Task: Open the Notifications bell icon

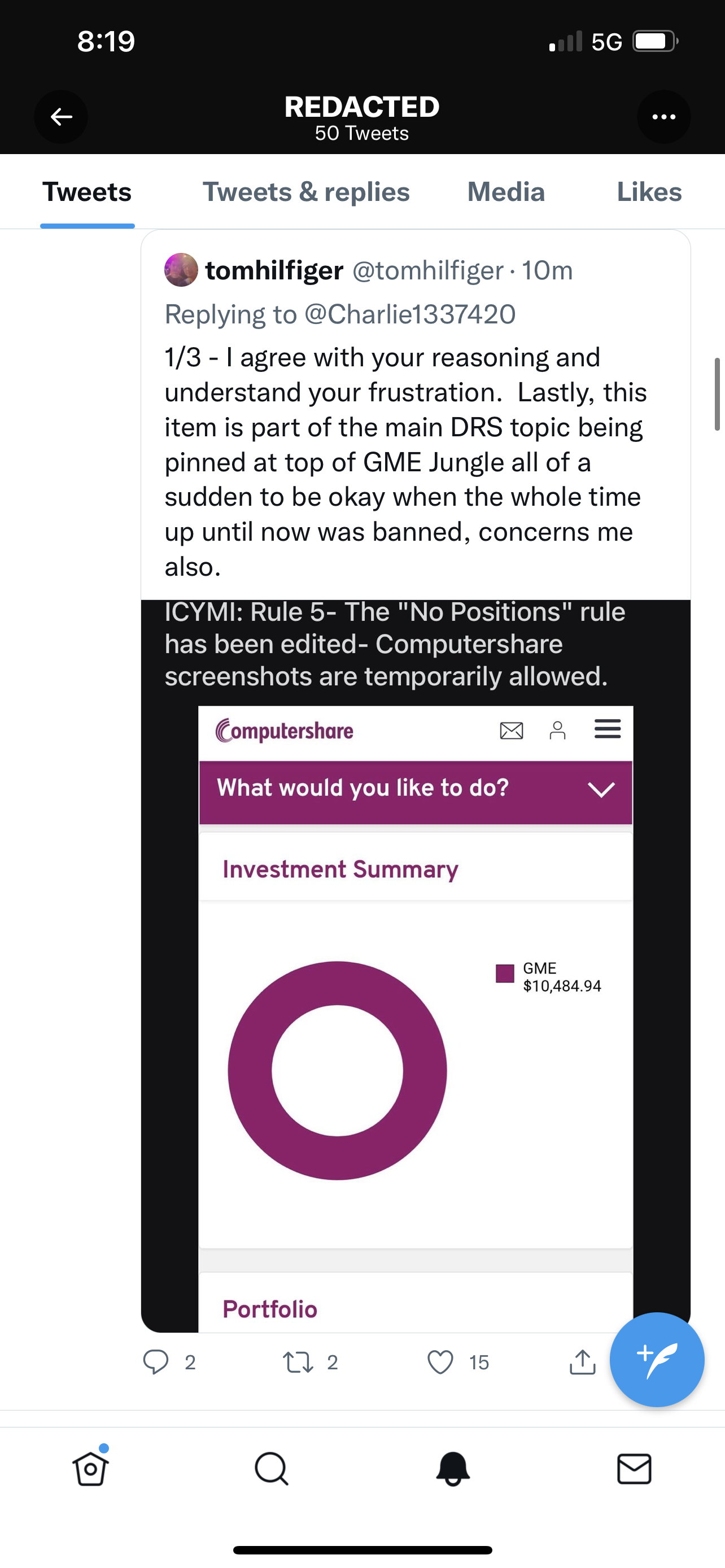Action: 453,1469
